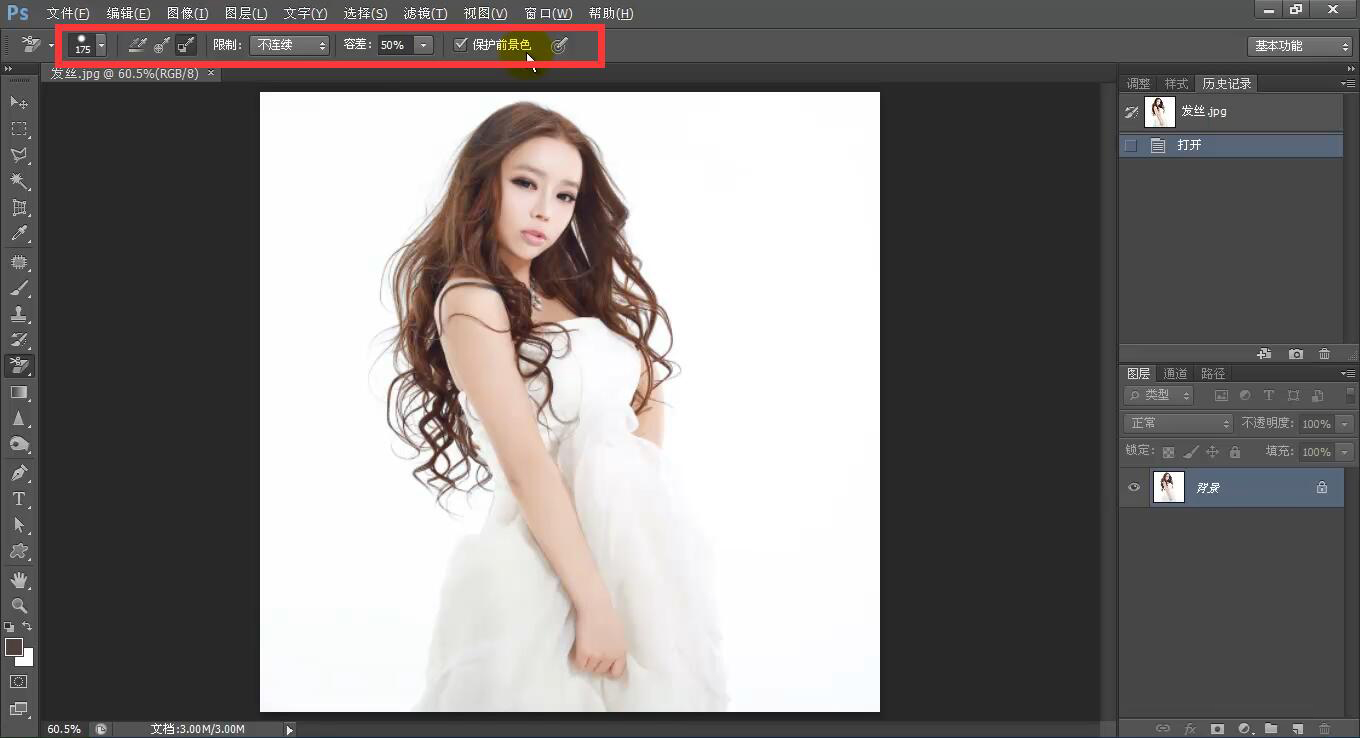Toggle pixel layer filter icon

(1221, 396)
